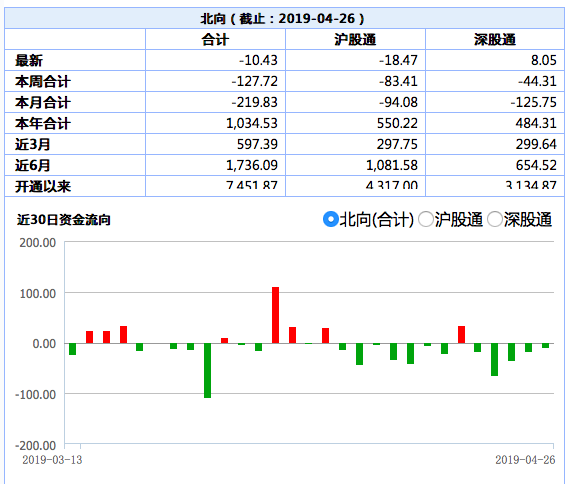
Task: Click the 北向 table title header
Action: 282,18
